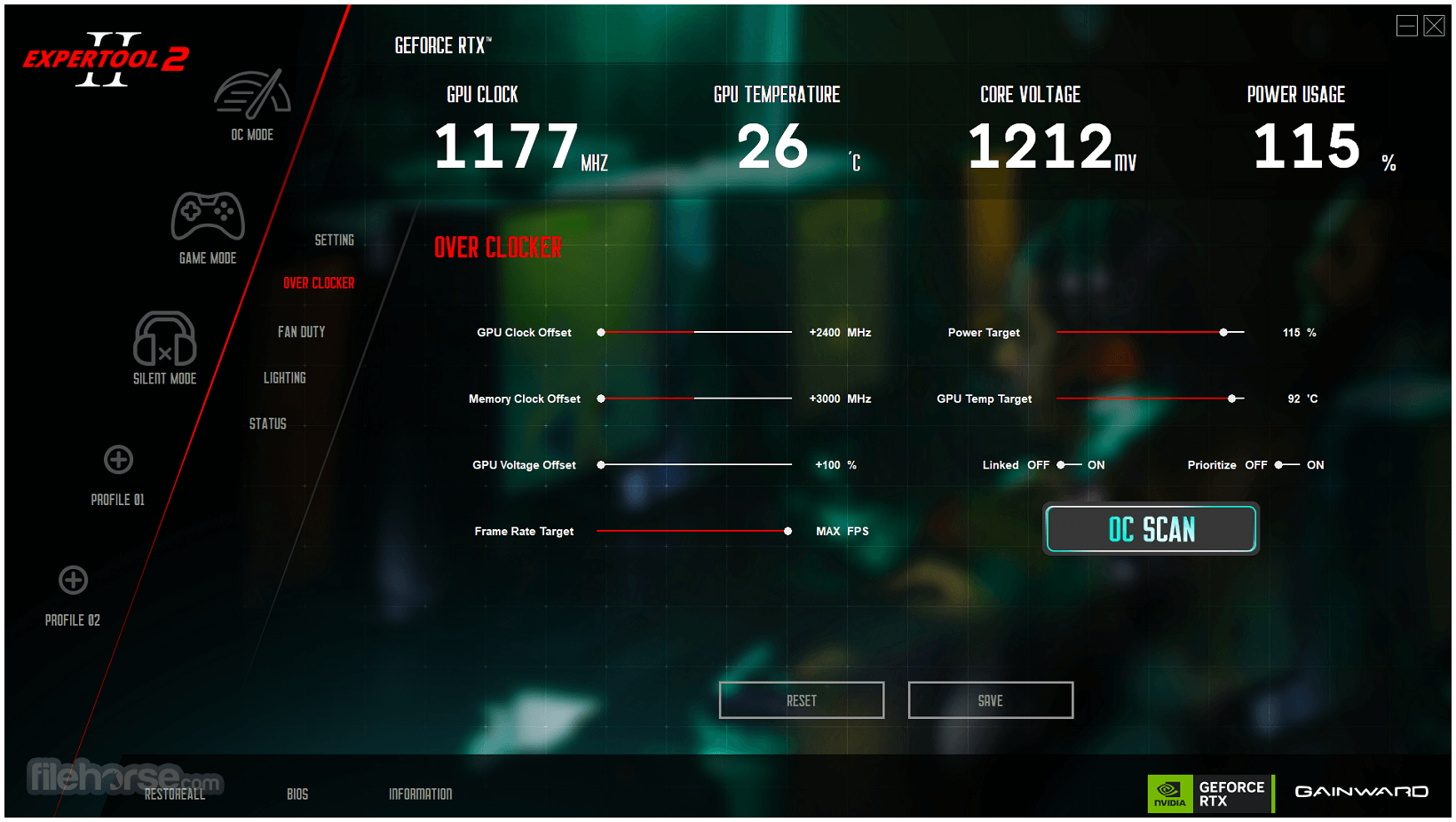Activate OC Mode speedometer icon
Image resolution: width=1456 pixels, height=822 pixels.
252,94
